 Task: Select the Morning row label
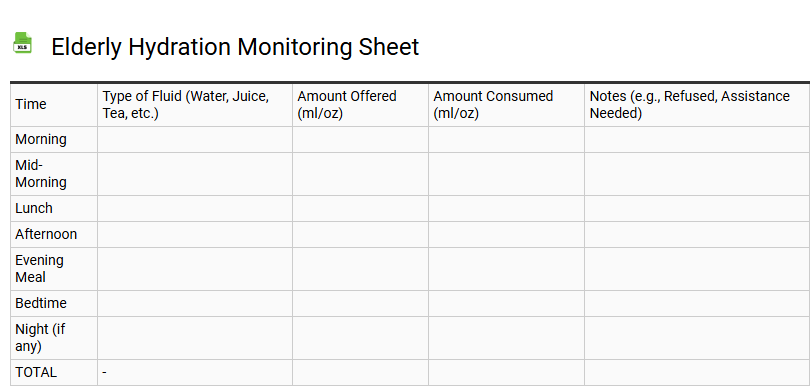pyautogui.click(x=41, y=140)
